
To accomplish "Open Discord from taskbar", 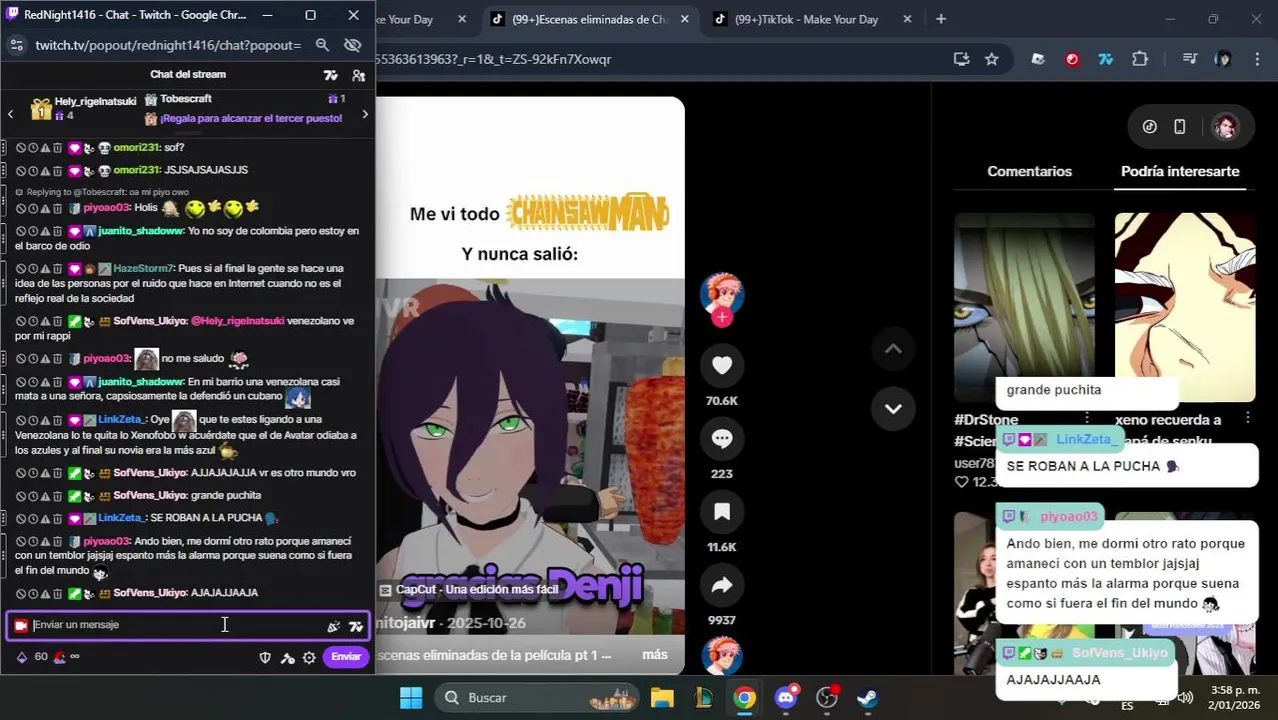I will coord(786,697).
